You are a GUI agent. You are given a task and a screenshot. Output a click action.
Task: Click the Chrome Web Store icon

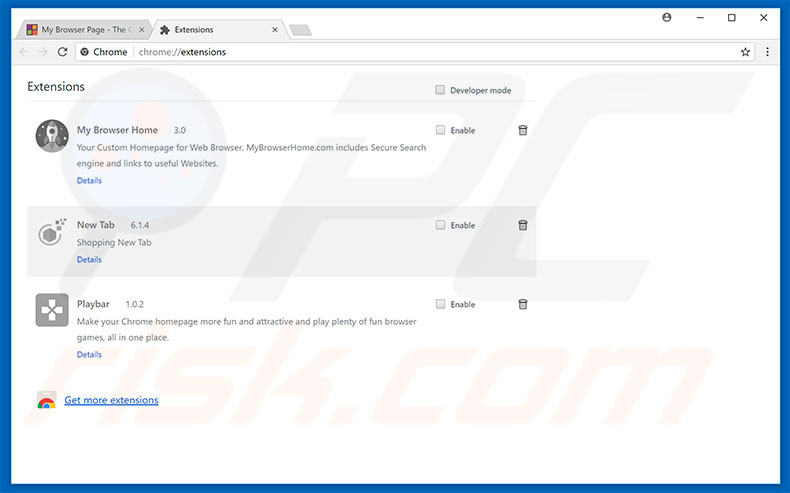pyautogui.click(x=46, y=400)
